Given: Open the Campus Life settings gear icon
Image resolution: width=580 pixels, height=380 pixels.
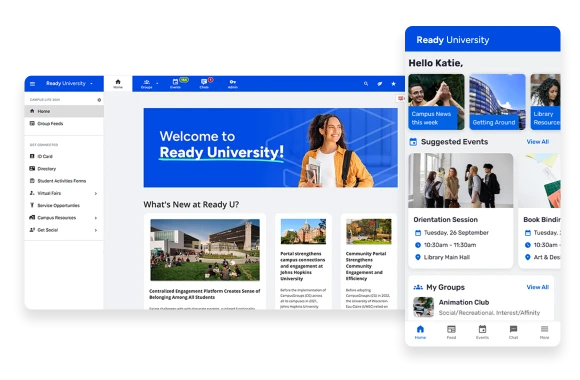Looking at the screenshot, I should [99, 100].
